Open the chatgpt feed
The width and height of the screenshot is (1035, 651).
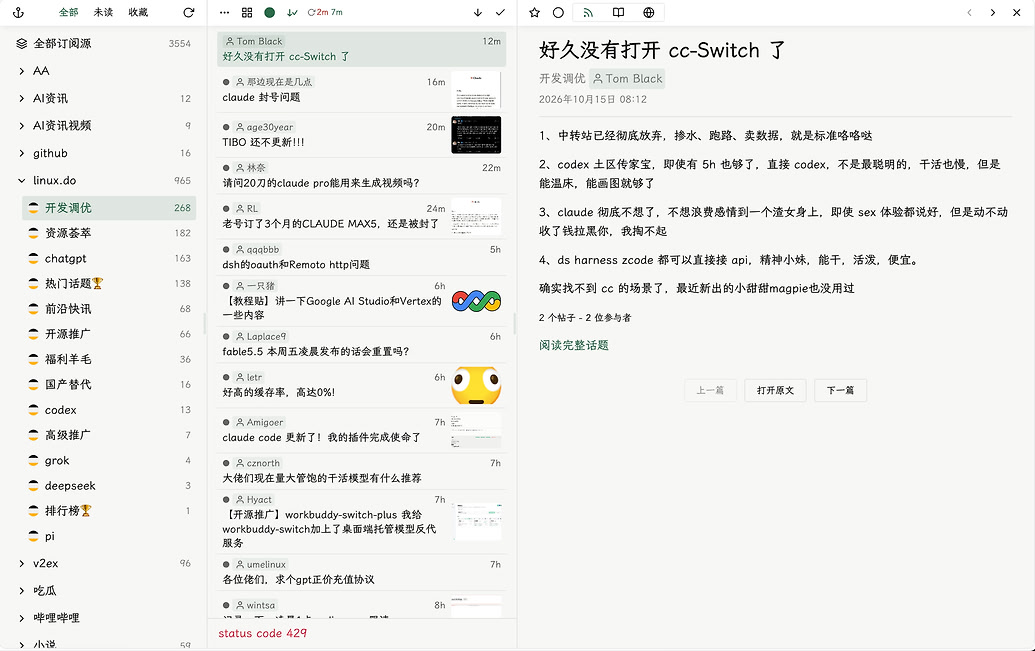point(109,258)
